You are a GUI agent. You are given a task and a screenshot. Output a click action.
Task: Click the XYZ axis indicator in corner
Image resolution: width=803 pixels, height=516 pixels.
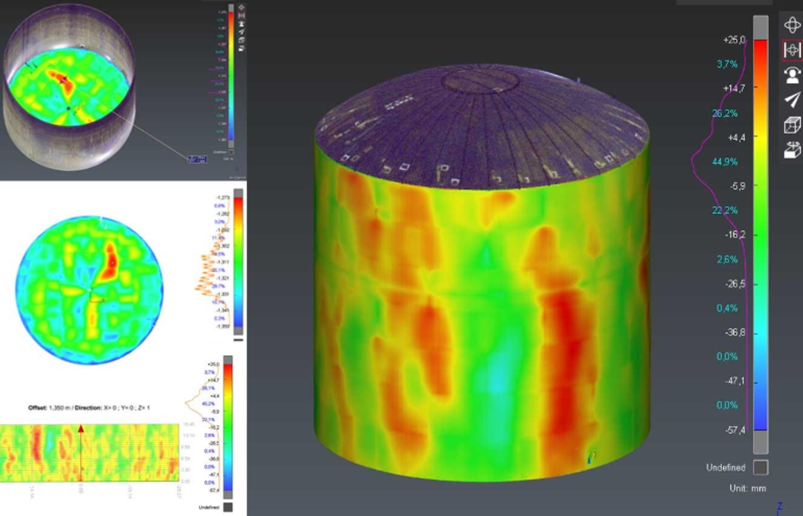pos(778,507)
